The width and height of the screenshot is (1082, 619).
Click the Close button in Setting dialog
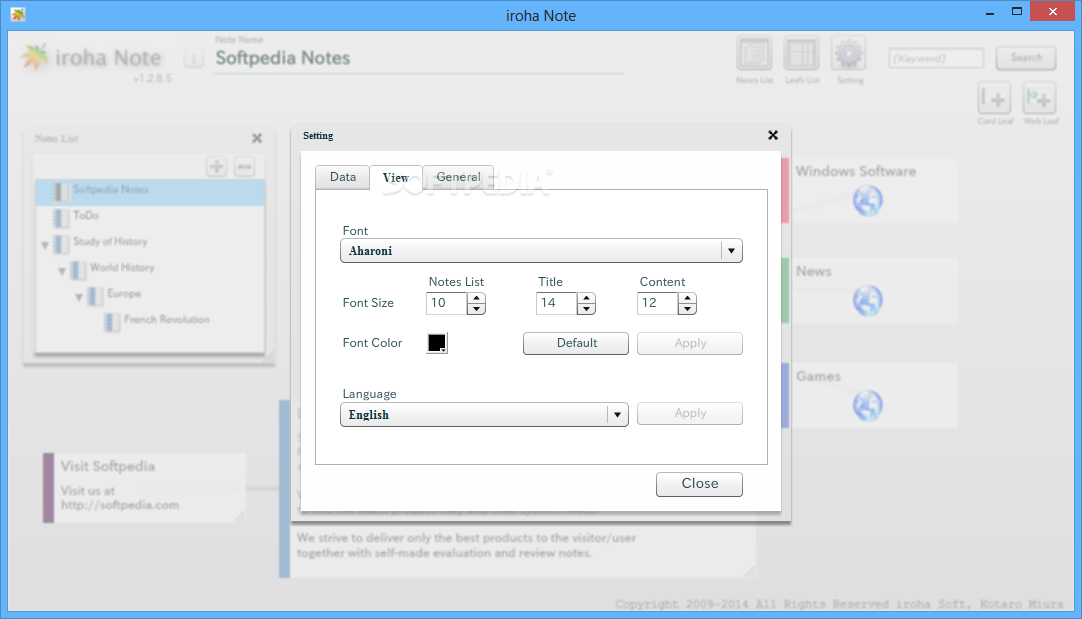(699, 484)
